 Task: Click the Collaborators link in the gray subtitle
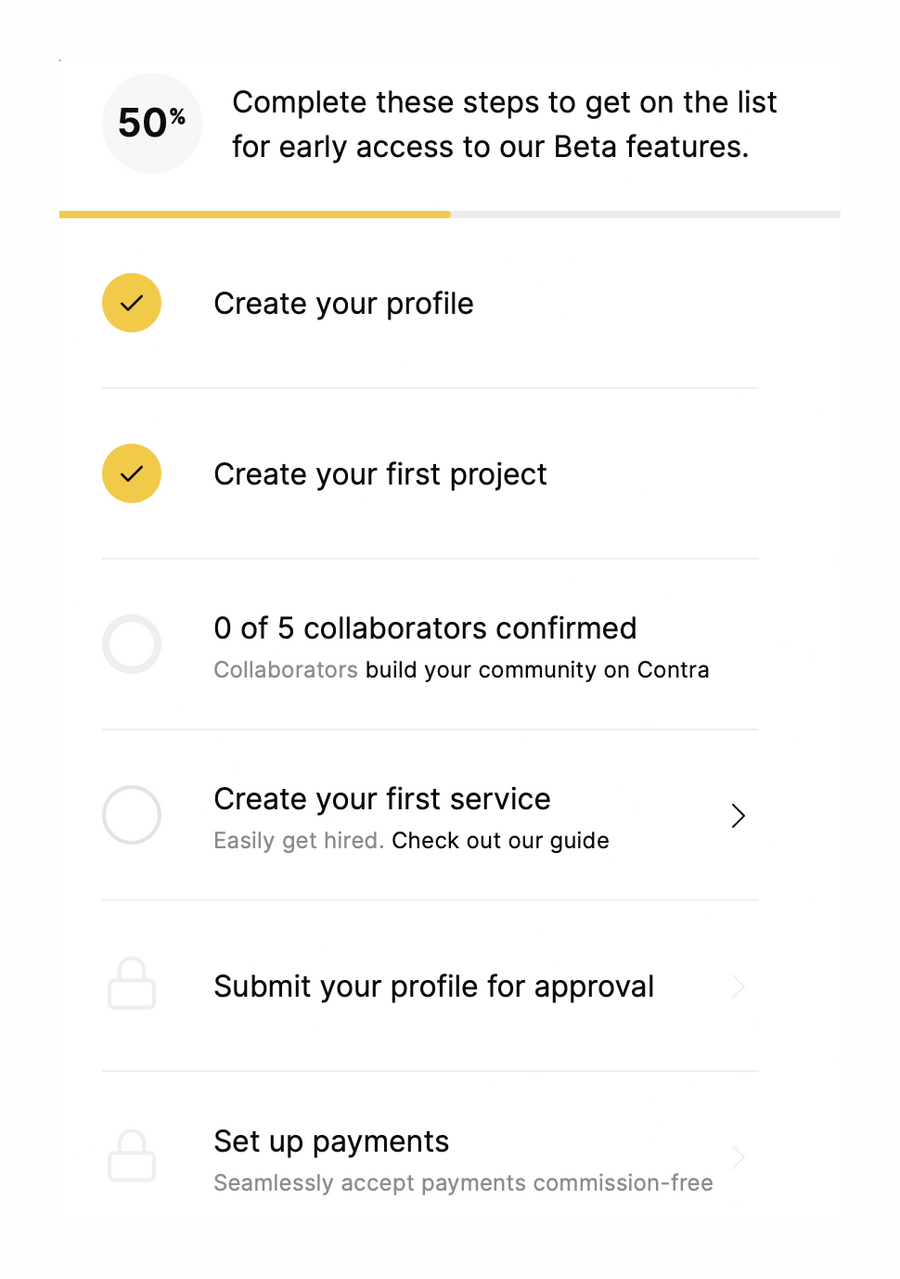click(x=285, y=670)
